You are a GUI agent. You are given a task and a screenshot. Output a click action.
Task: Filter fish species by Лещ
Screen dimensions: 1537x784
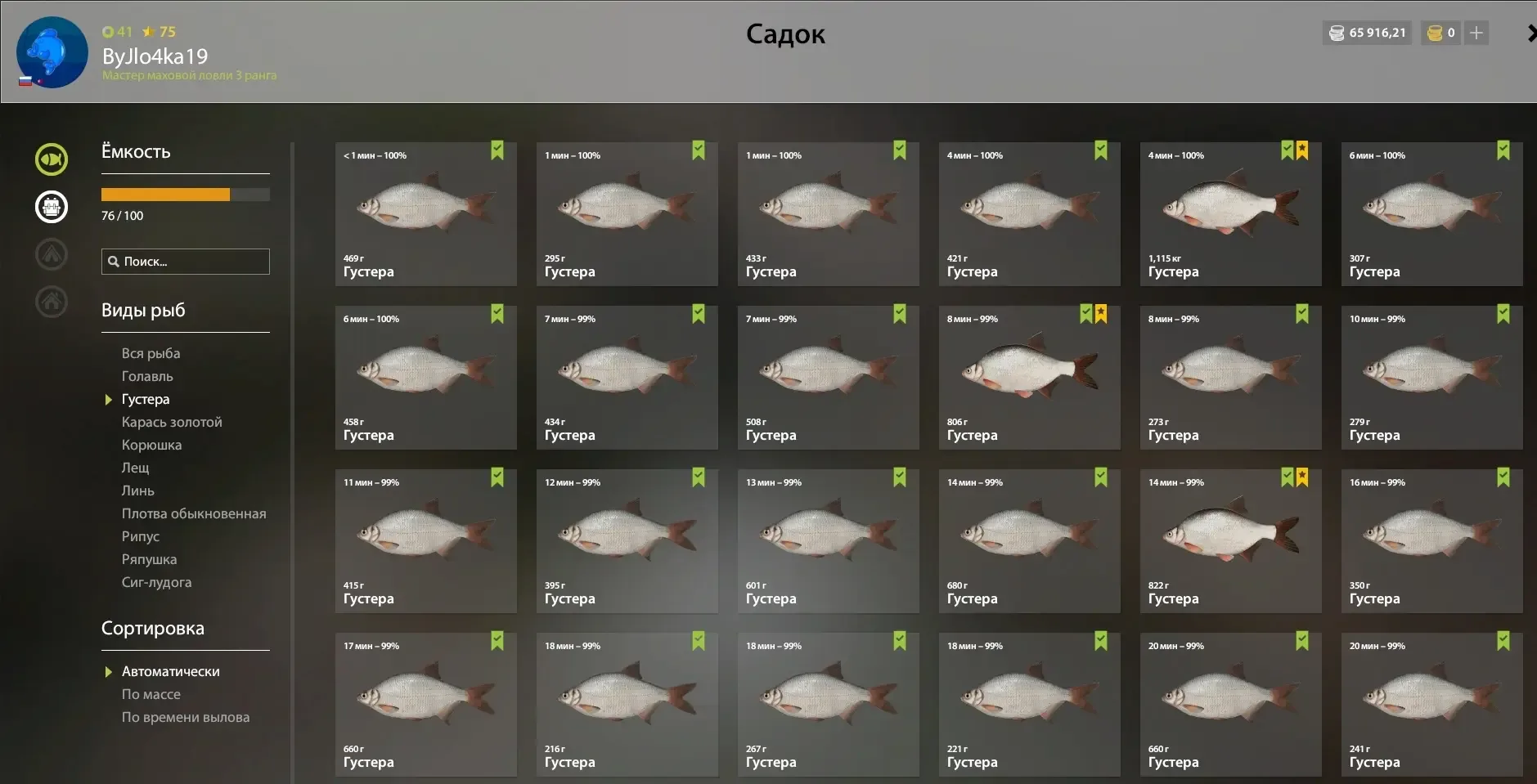coord(136,468)
